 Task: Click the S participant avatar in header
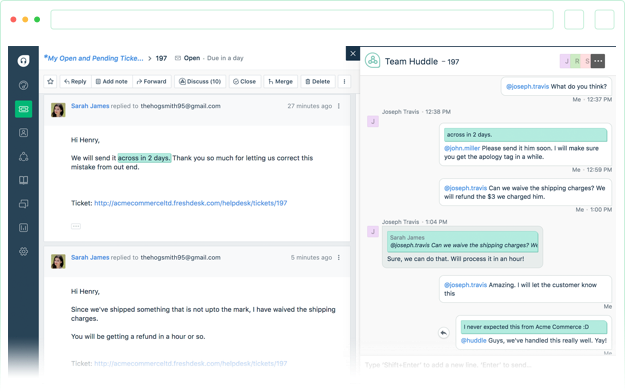[587, 61]
